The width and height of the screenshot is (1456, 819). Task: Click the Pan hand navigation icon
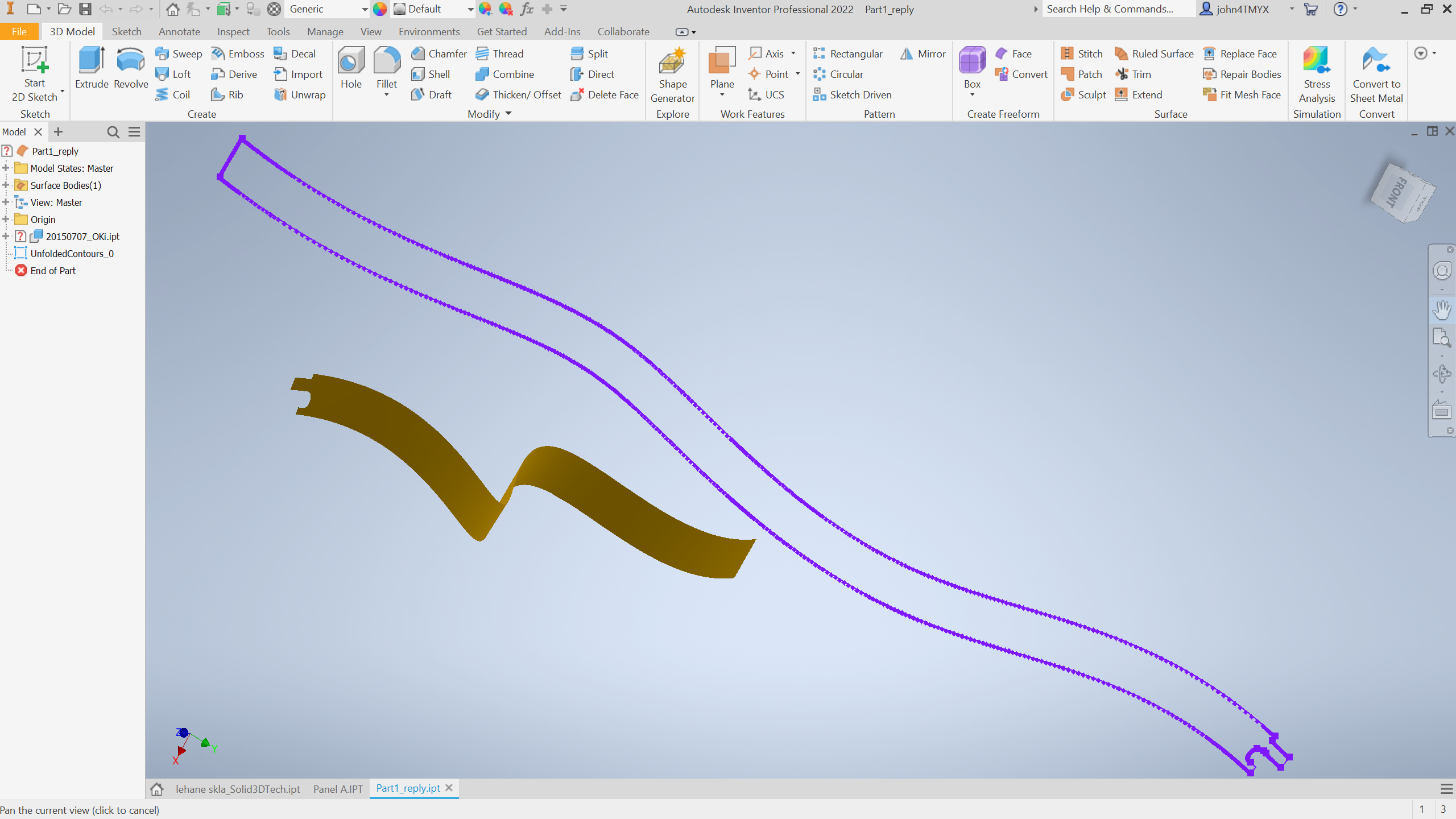click(x=1442, y=310)
